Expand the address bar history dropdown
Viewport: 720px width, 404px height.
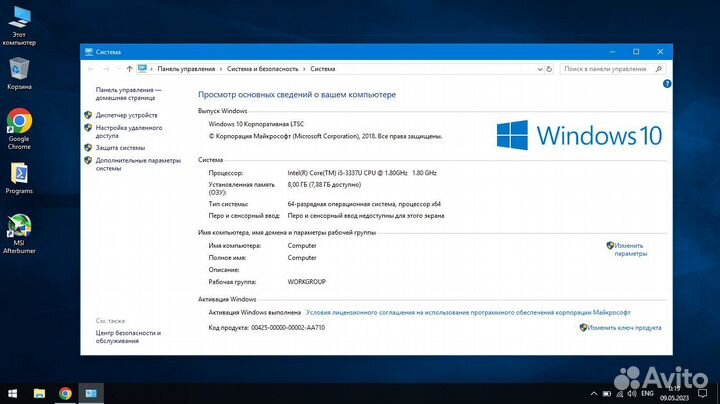540,69
